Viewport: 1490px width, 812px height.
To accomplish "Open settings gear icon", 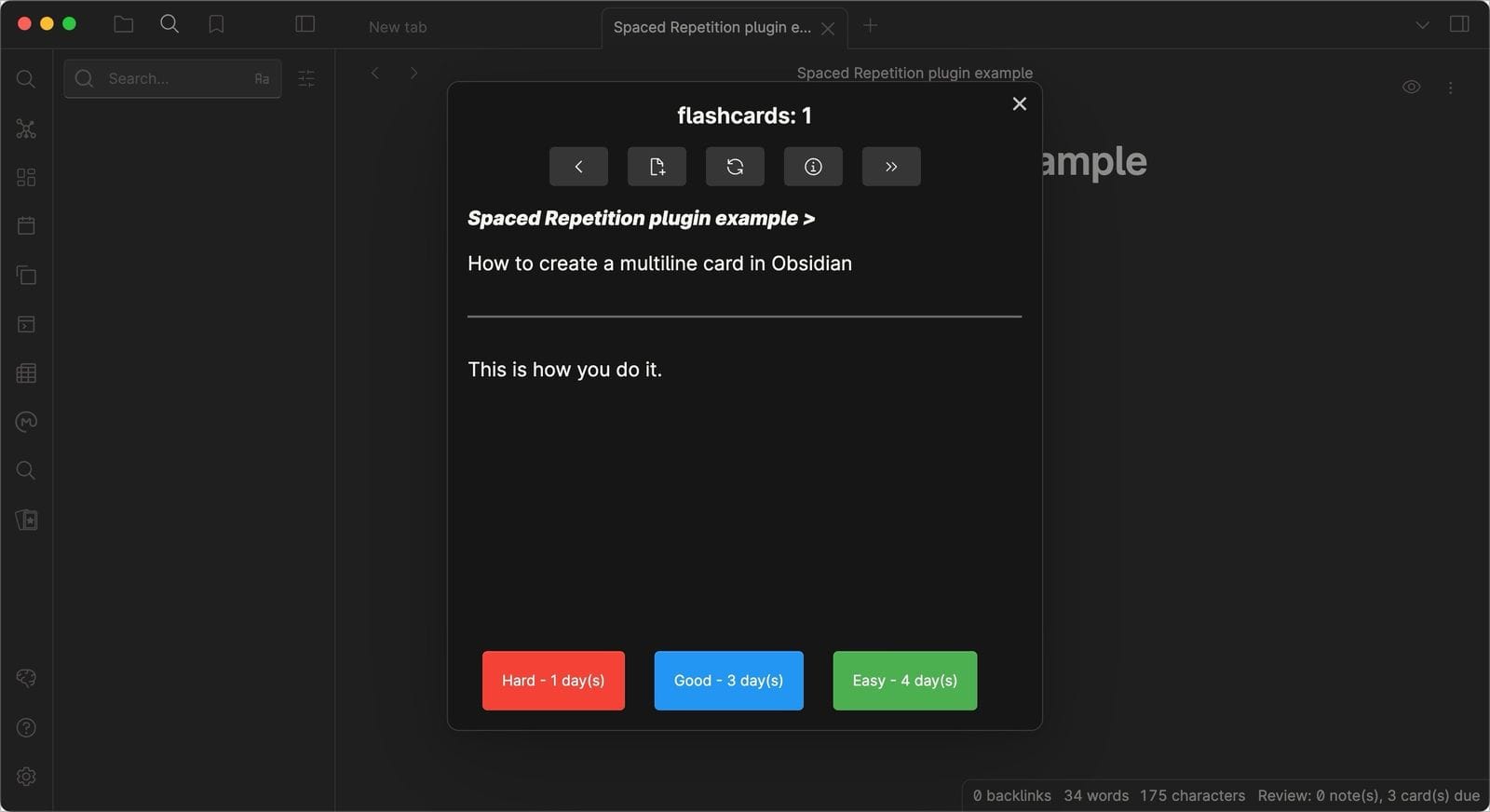I will tap(26, 777).
